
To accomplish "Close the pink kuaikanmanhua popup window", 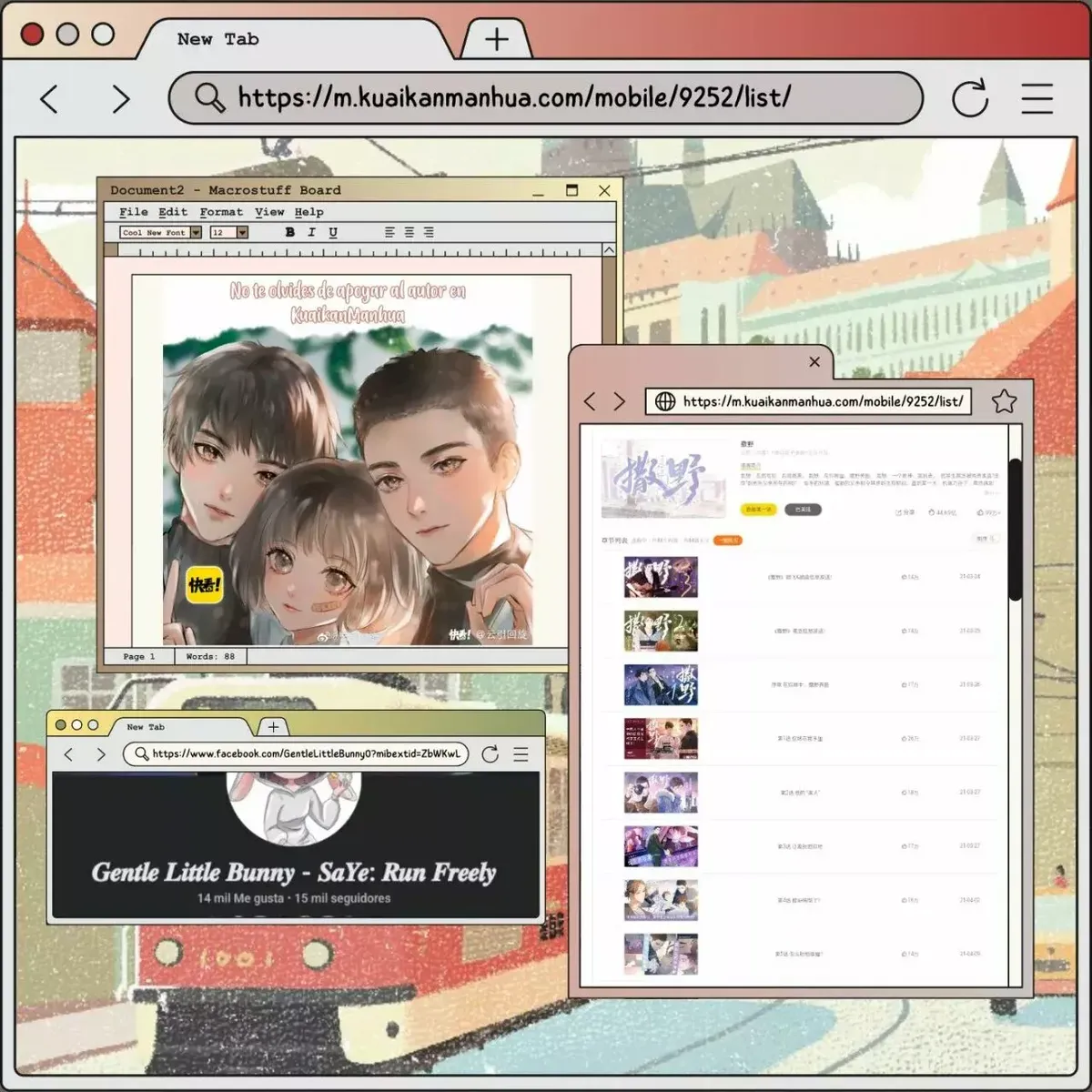I will point(814,361).
